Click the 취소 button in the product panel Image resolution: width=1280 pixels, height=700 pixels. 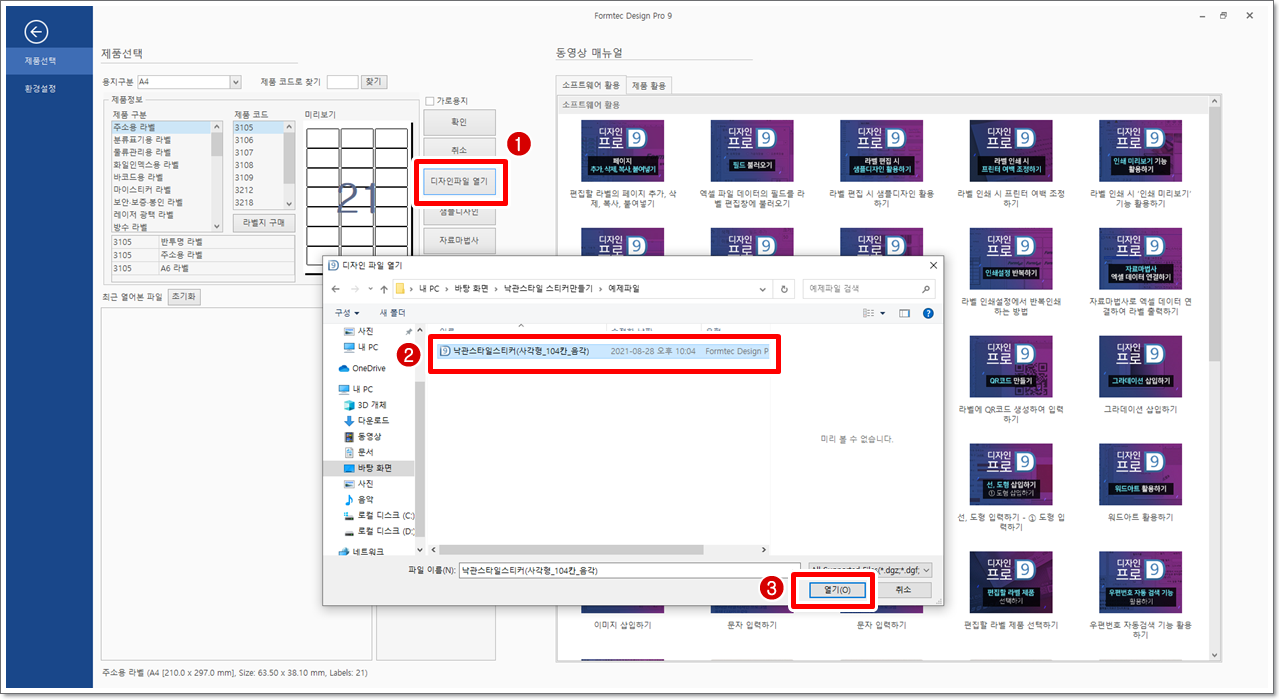click(459, 150)
